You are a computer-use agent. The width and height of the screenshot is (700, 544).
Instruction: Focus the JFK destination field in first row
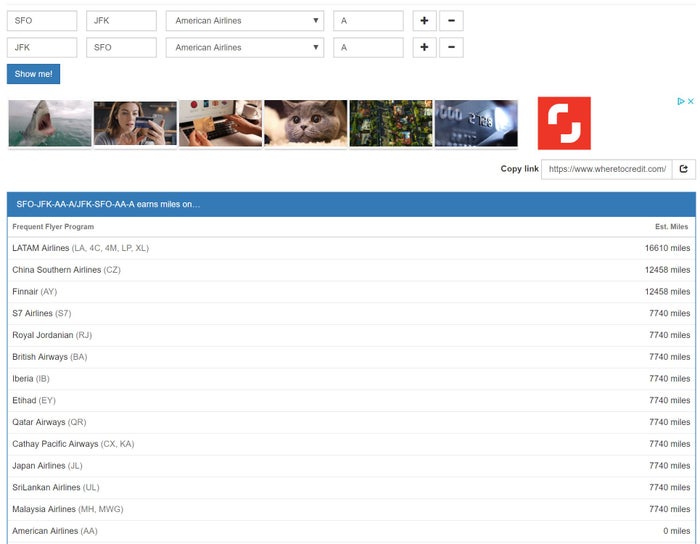121,21
